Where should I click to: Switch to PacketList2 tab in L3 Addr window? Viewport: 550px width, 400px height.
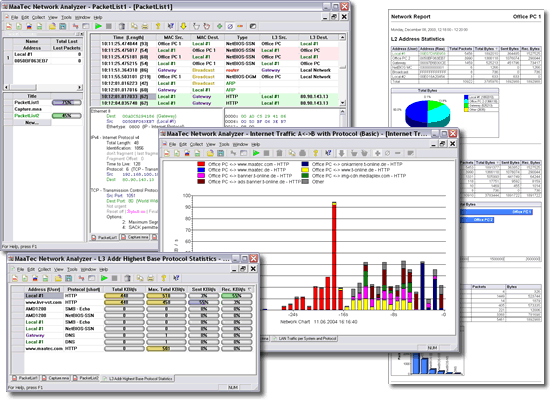point(86,378)
